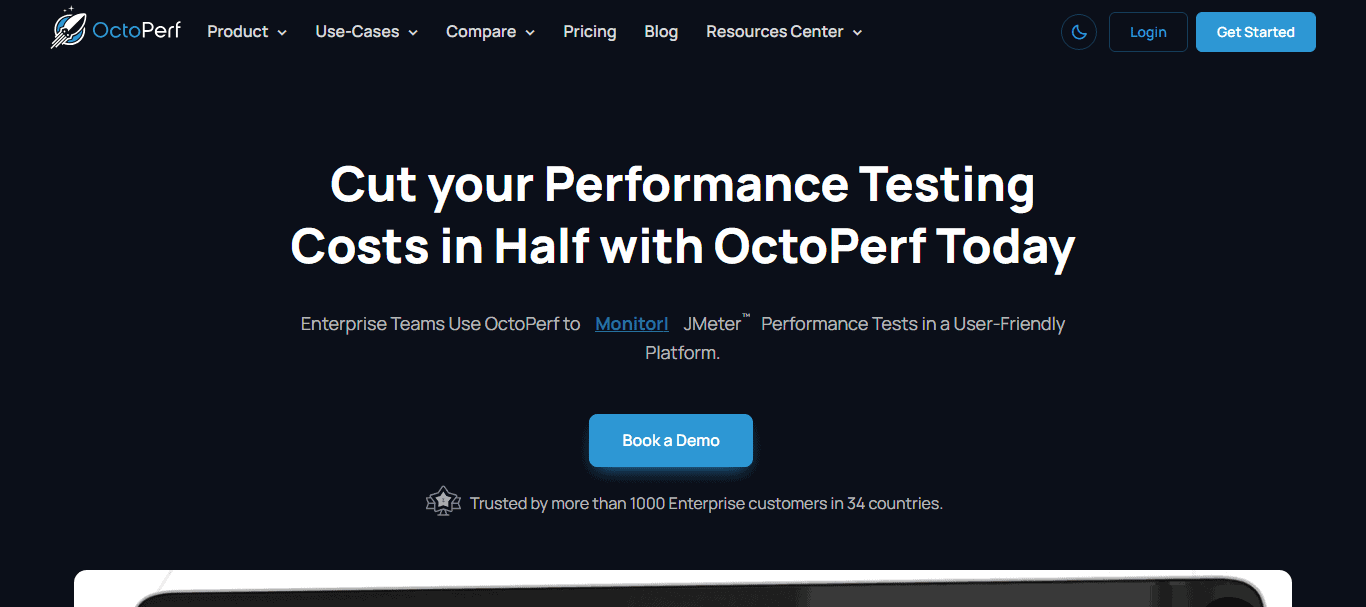Open the Compare dropdown chevron
This screenshot has height=607, width=1366.
(530, 33)
